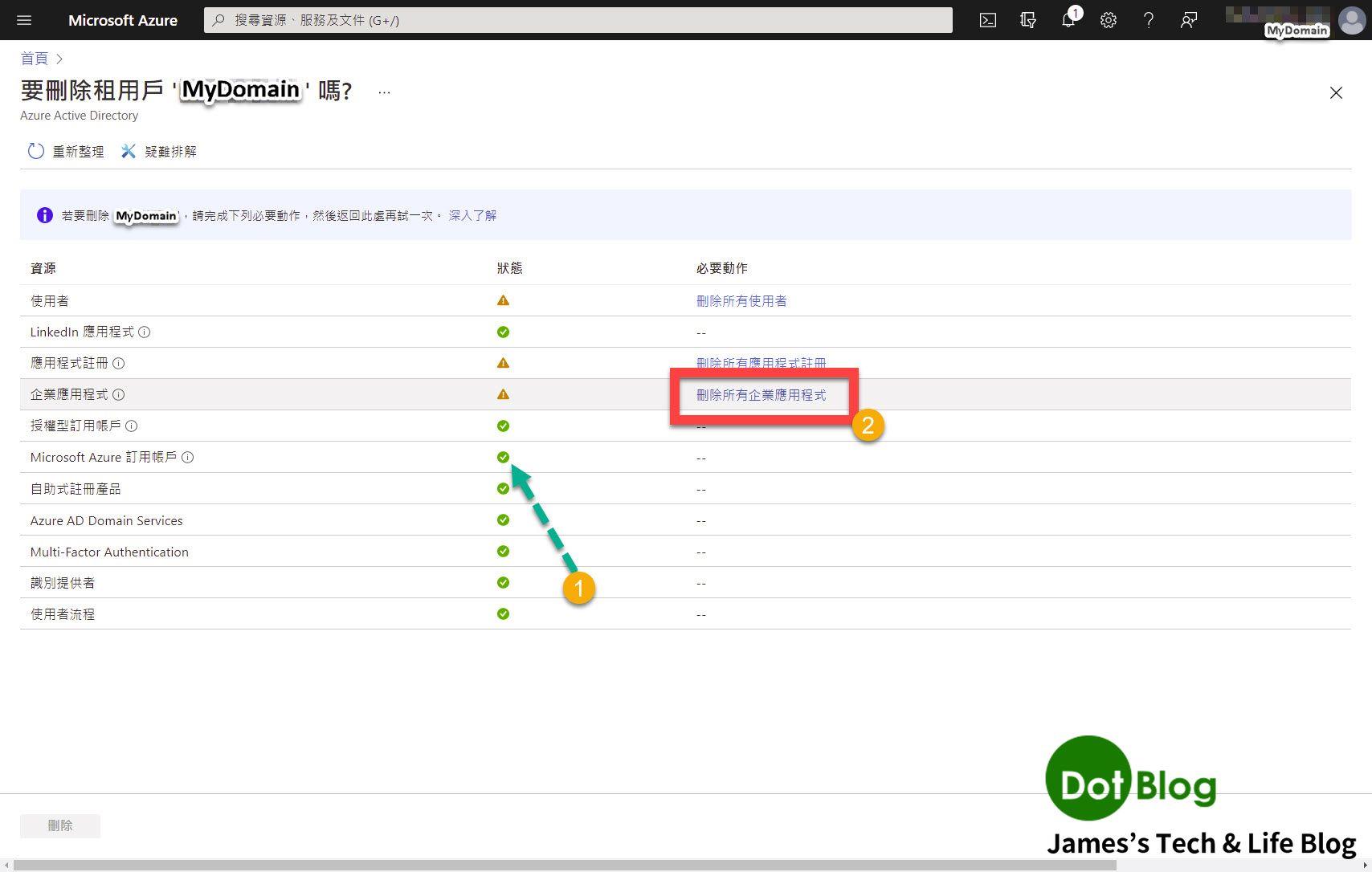Select the 識別提供者 row label

pyautogui.click(x=63, y=582)
